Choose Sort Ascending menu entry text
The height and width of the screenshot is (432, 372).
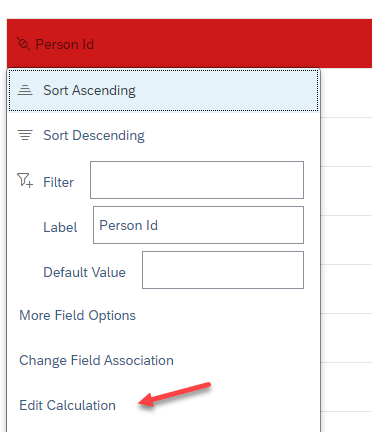pyautogui.click(x=89, y=90)
